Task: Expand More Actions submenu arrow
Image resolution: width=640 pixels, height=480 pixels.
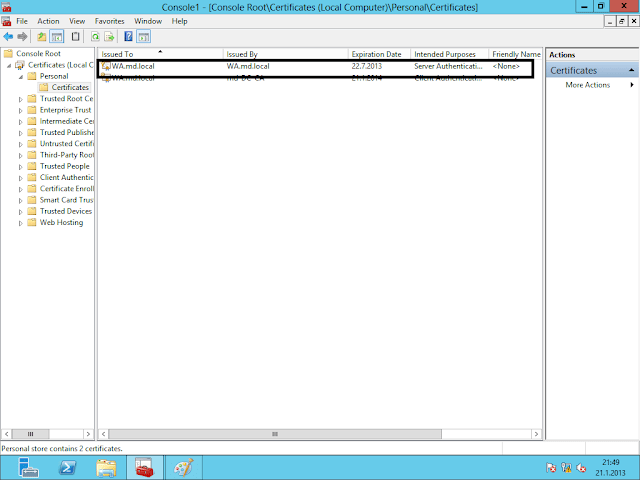Action: [x=631, y=85]
